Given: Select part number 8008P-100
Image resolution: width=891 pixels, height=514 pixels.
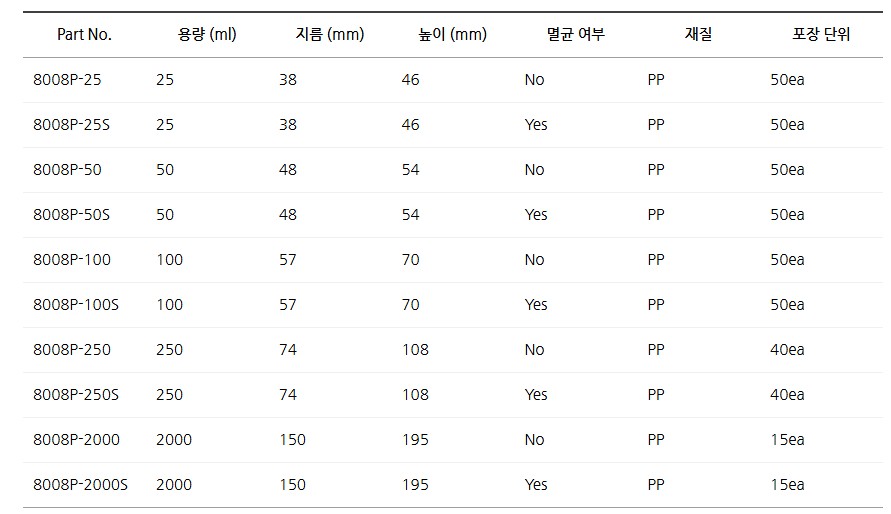Looking at the screenshot, I should click(72, 260).
